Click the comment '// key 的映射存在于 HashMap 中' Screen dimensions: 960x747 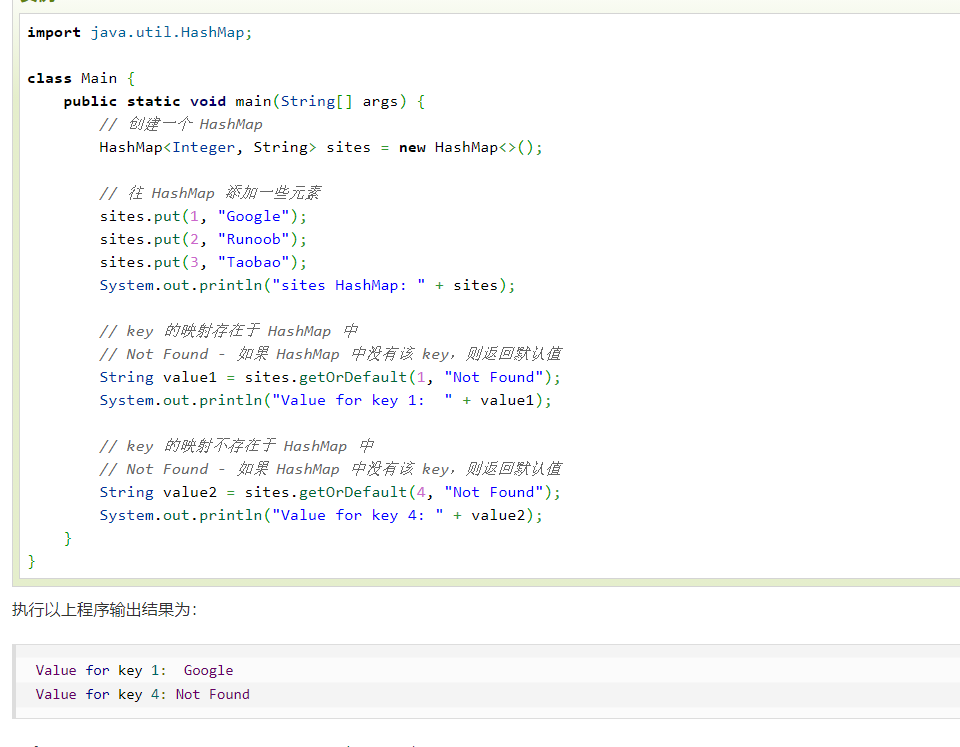point(228,331)
